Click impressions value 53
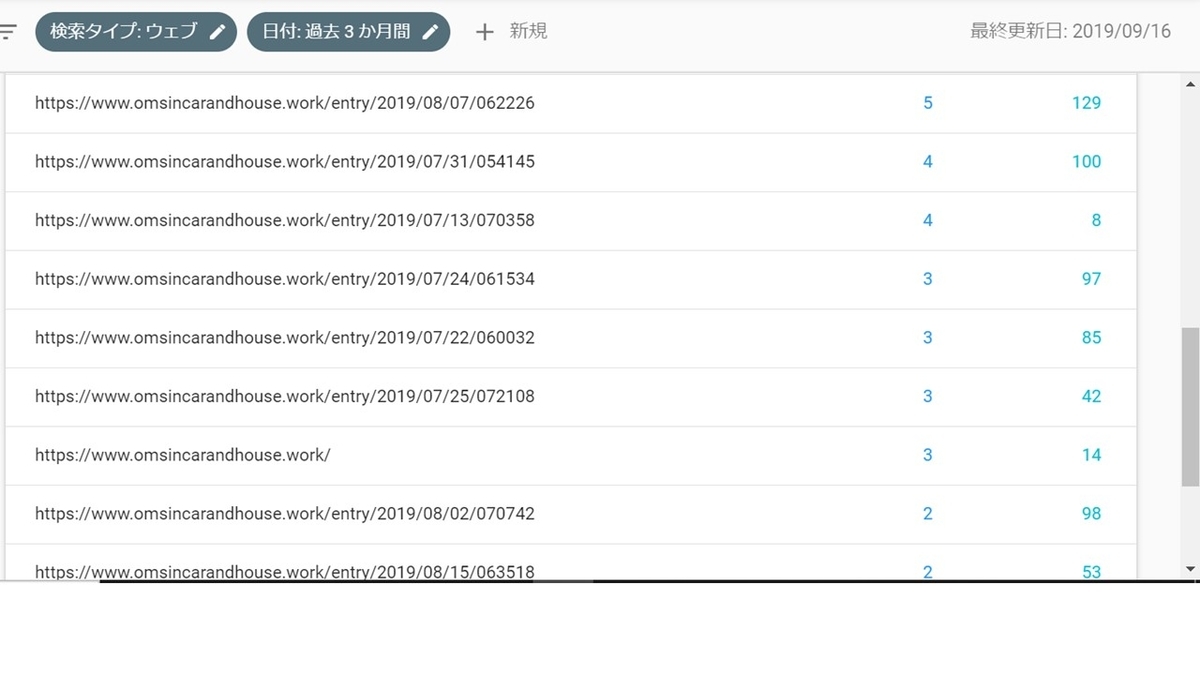1200x675 pixels. [1091, 572]
